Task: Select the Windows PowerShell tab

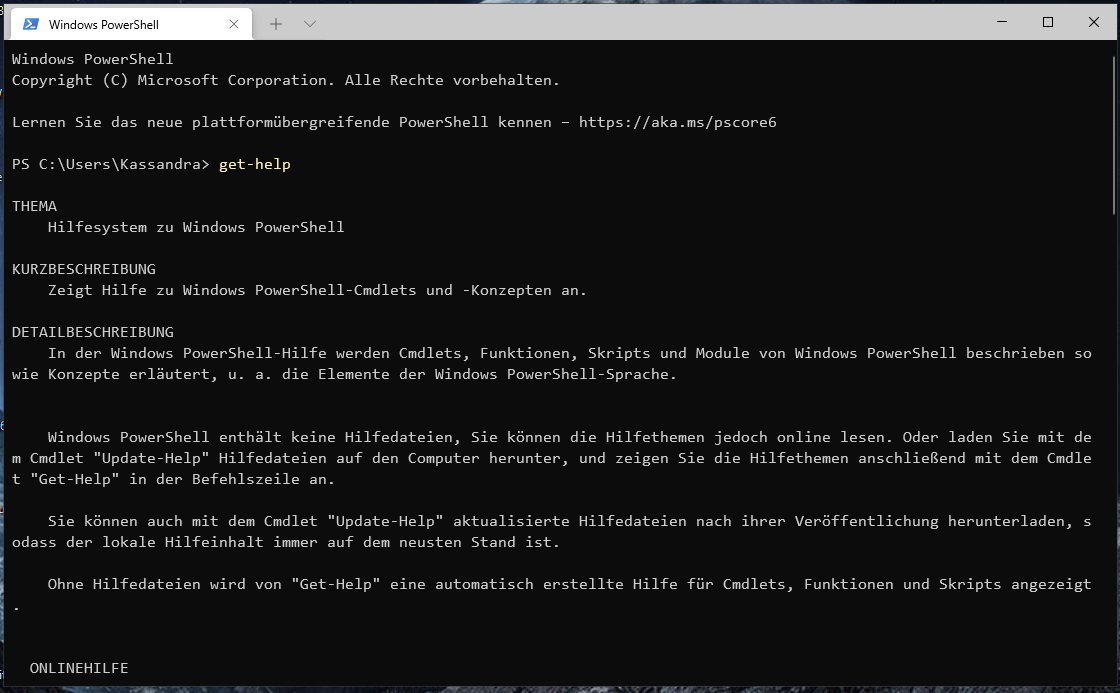Action: click(x=131, y=24)
